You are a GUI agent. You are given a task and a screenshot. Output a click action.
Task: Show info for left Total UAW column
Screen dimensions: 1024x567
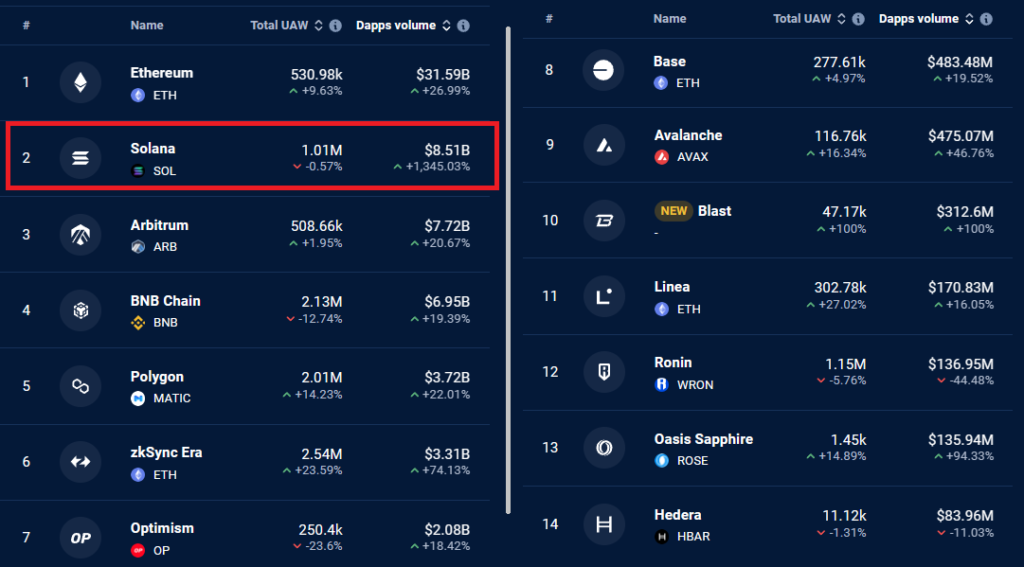pos(335,25)
